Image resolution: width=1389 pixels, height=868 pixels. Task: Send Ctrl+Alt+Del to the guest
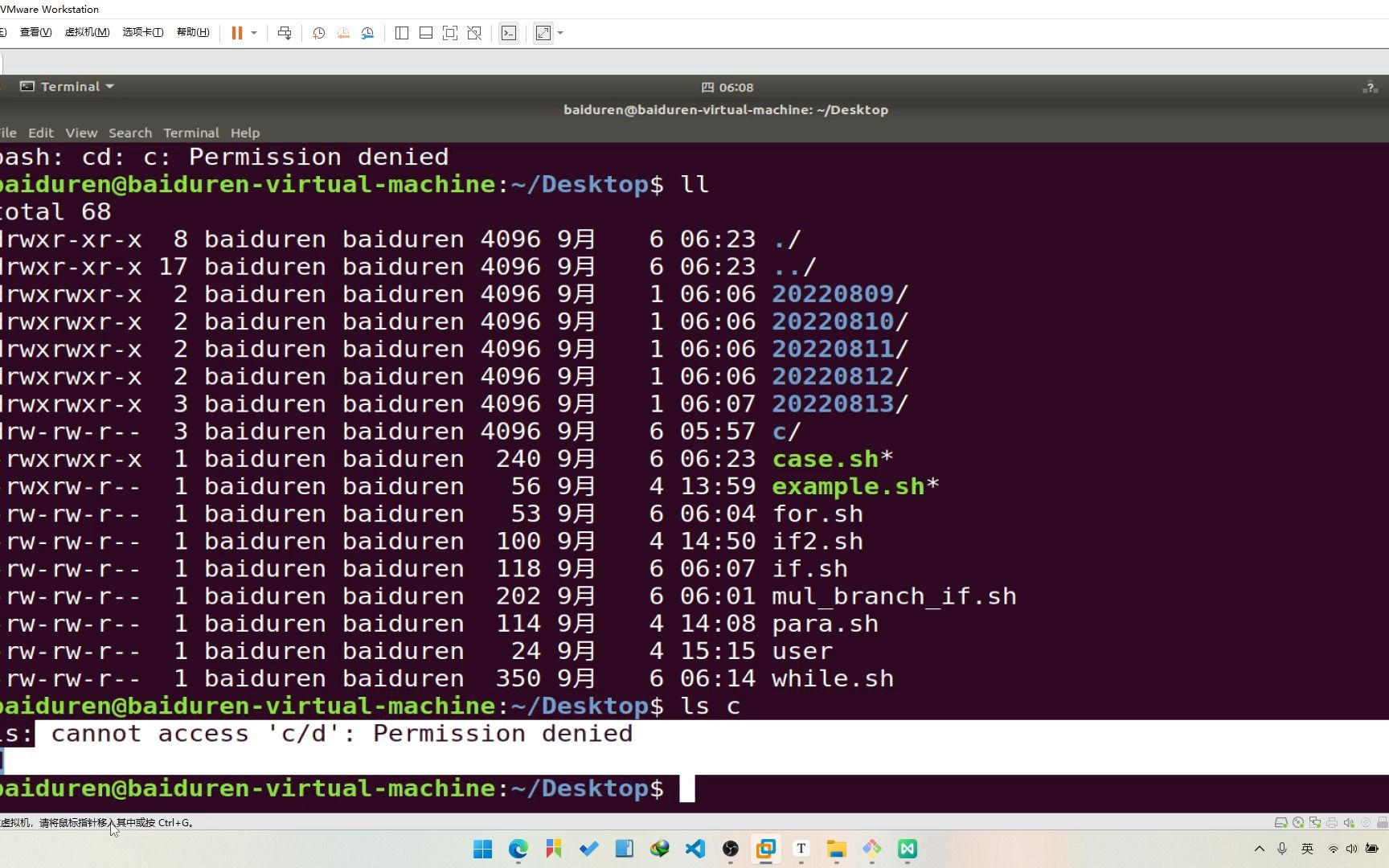285,33
